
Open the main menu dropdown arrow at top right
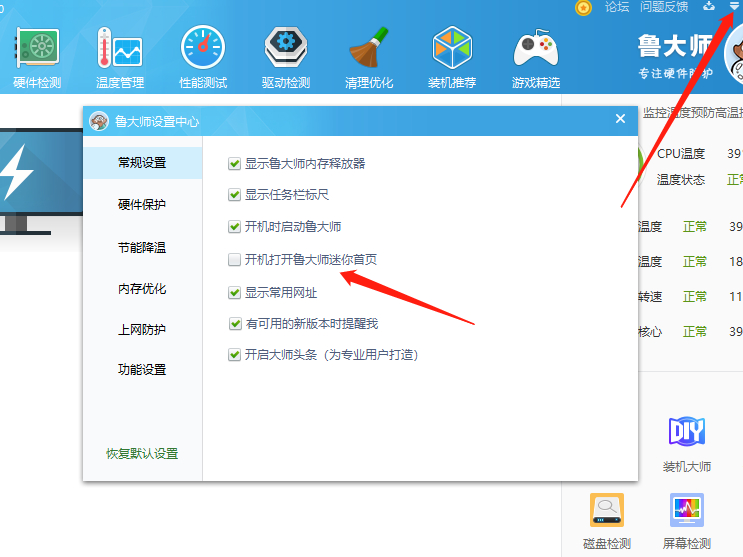(734, 6)
